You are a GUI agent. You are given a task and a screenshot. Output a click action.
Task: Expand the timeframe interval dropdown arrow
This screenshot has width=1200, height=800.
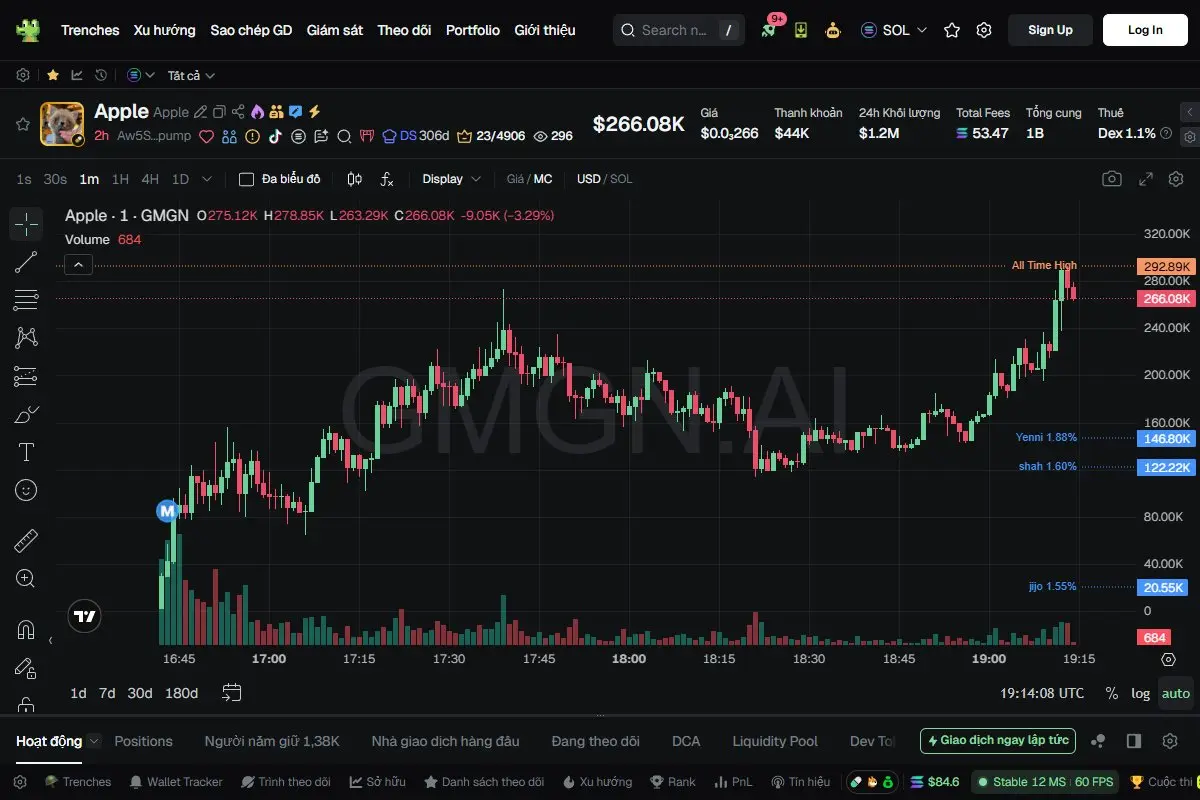207,179
